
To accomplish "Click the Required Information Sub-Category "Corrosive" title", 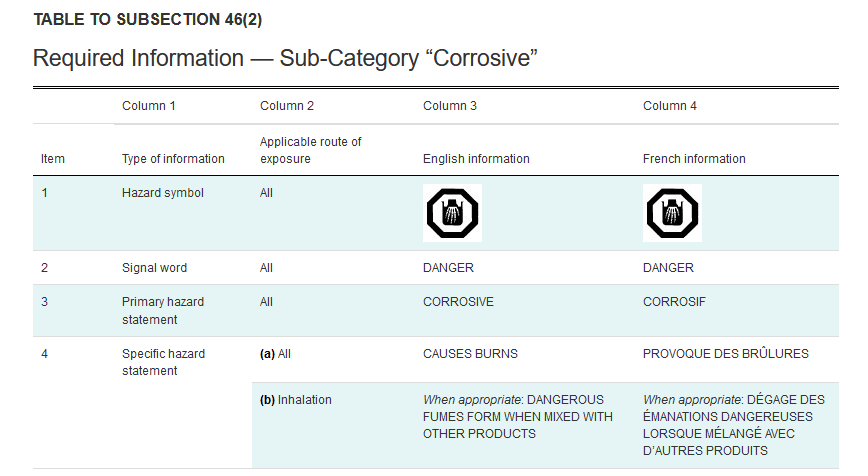I will coord(286,58).
